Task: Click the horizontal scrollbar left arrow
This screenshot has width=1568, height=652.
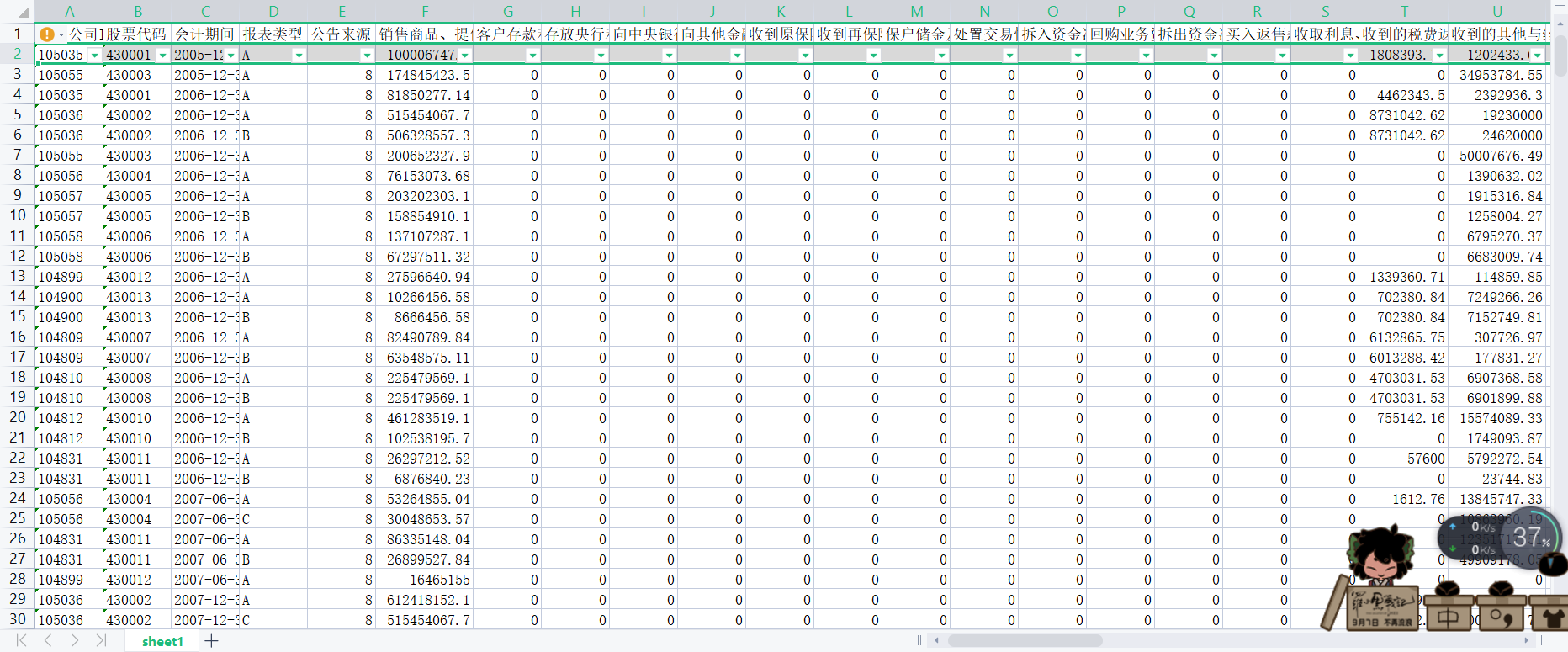Action: [936, 641]
